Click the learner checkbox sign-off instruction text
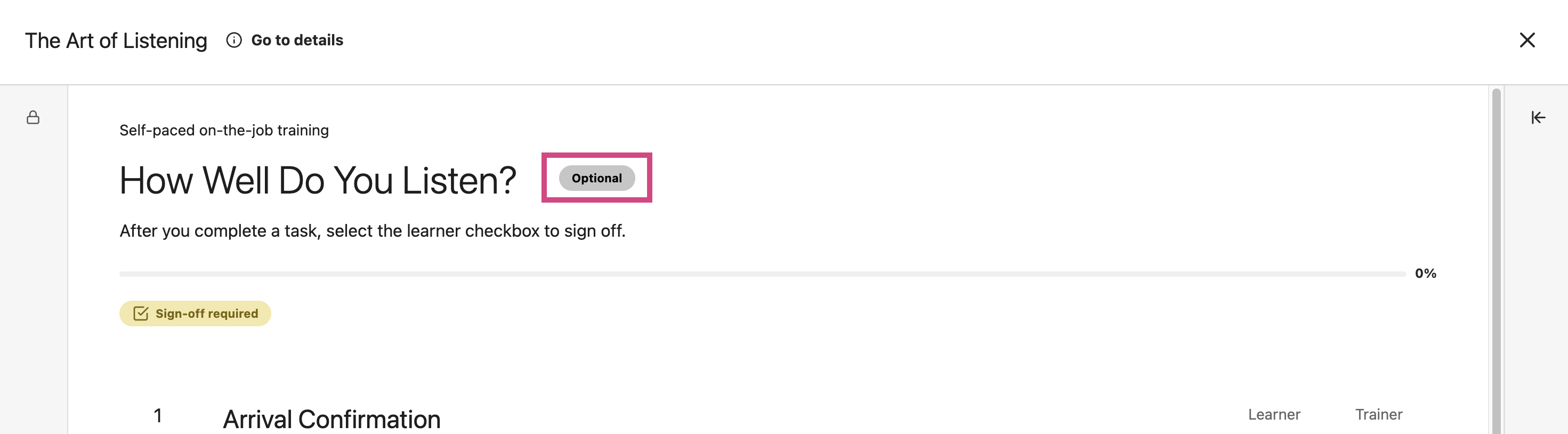This screenshot has height=434, width=1568. (373, 231)
